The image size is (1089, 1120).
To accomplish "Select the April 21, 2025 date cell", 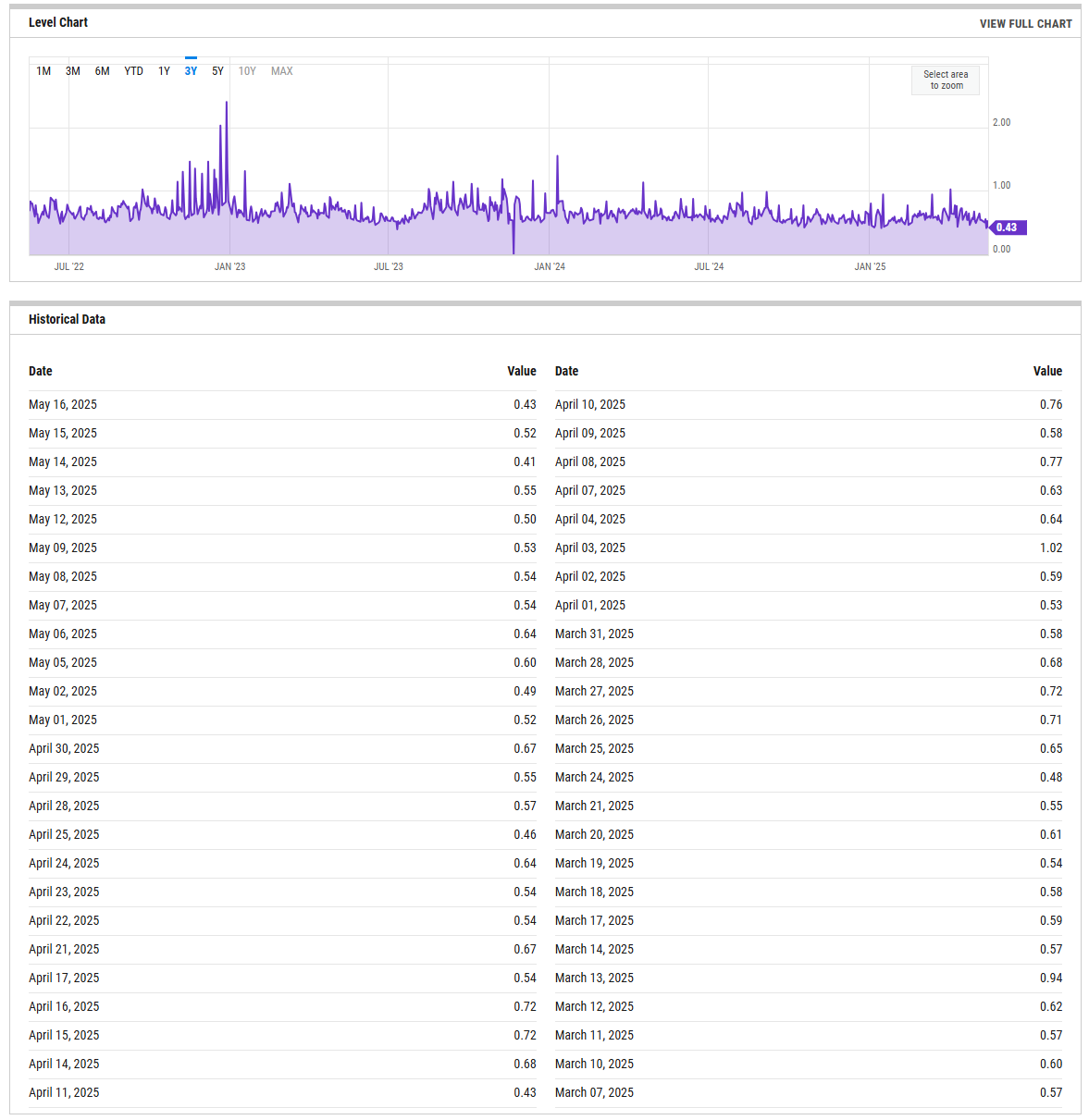I will (64, 949).
